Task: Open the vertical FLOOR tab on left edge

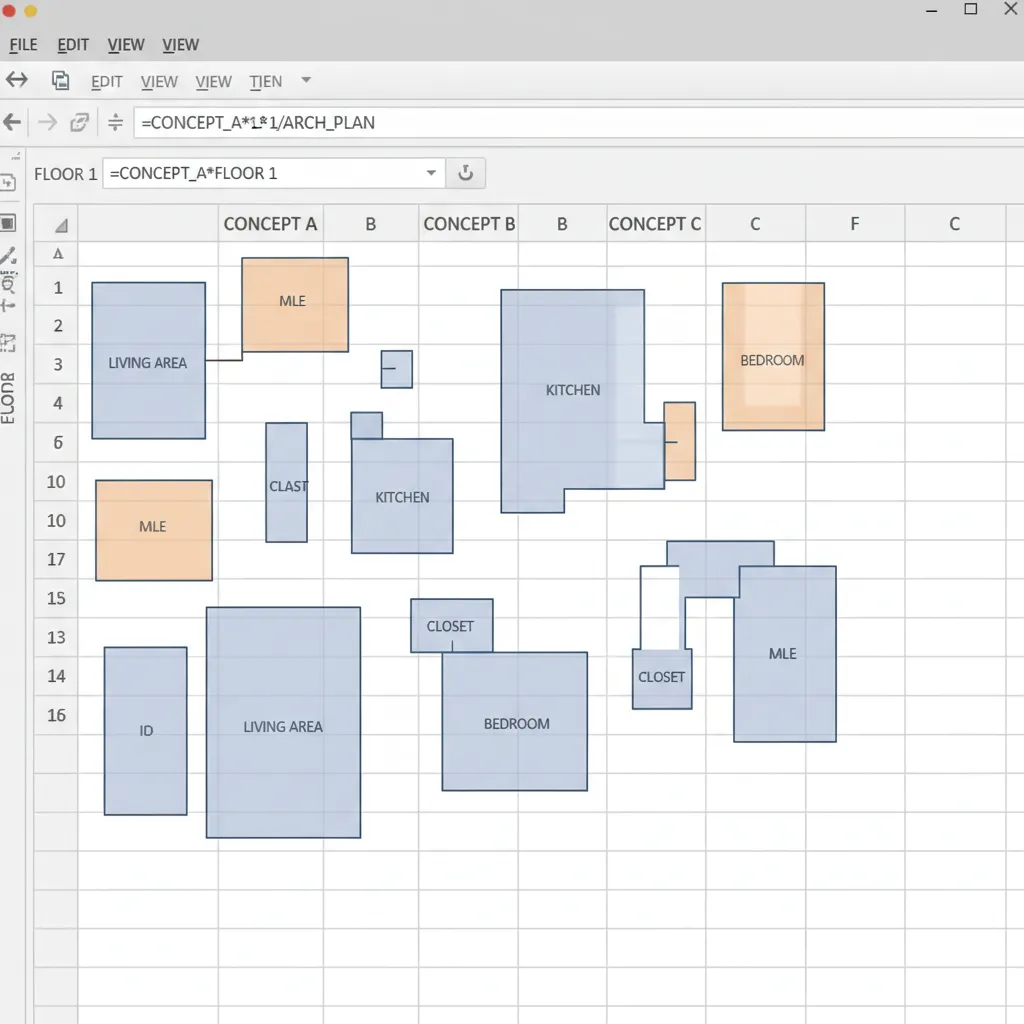Action: tap(8, 398)
